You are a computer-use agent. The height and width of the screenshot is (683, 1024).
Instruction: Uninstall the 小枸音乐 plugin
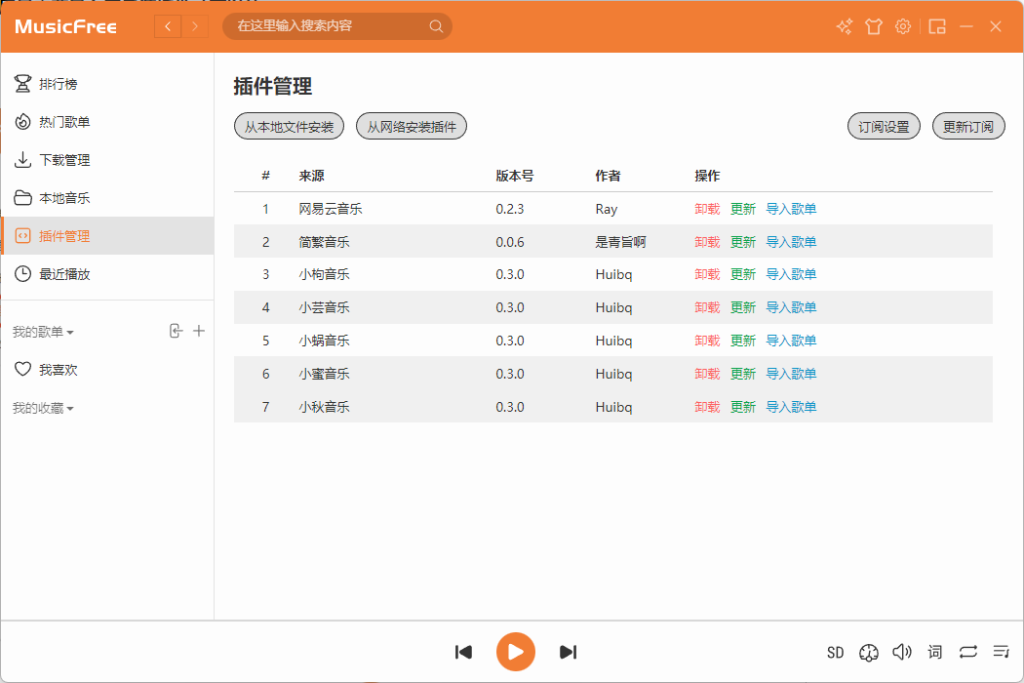[x=707, y=274]
